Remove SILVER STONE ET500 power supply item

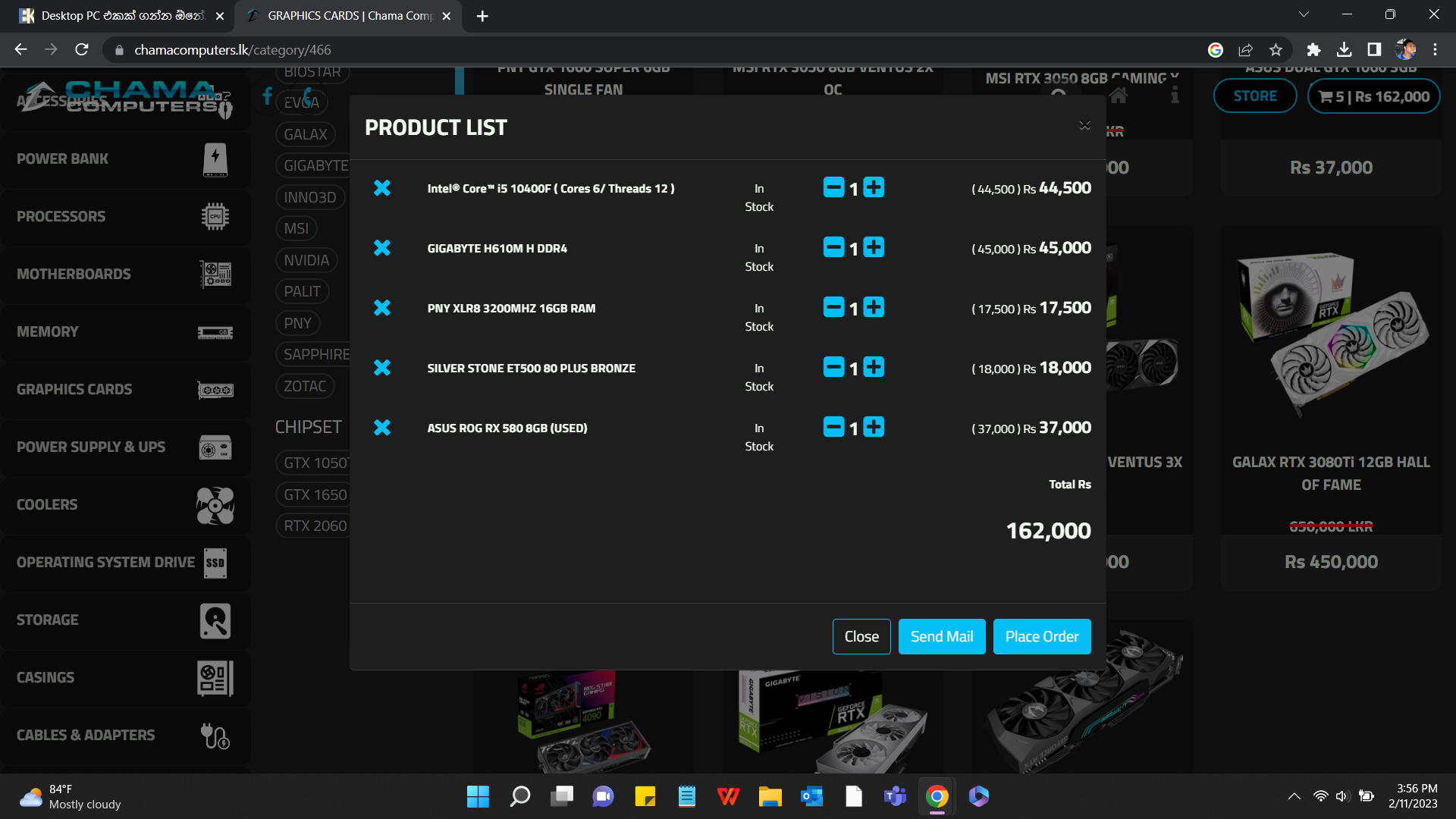pos(382,367)
